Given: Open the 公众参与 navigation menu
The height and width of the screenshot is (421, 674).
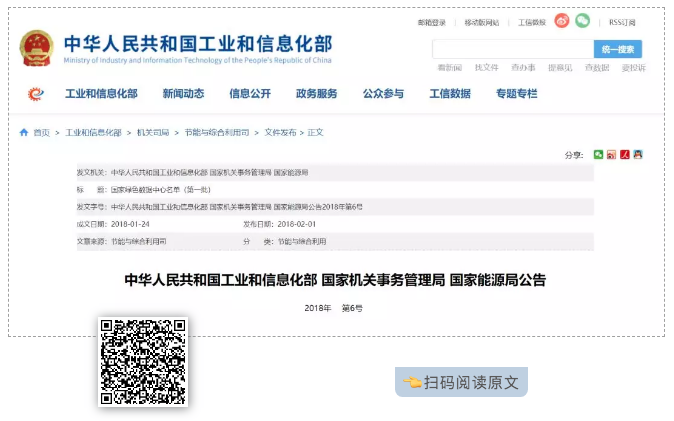Looking at the screenshot, I should 383,93.
